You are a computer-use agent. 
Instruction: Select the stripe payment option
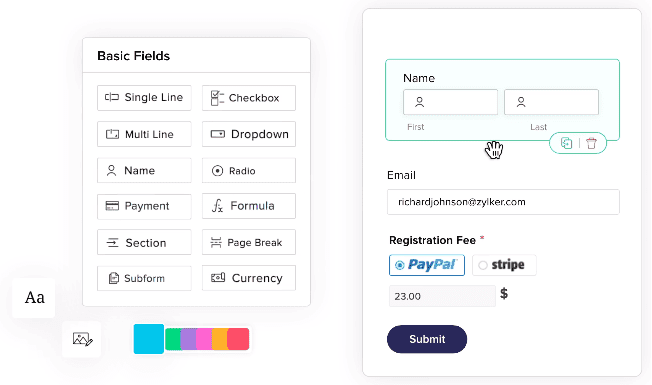(x=504, y=265)
